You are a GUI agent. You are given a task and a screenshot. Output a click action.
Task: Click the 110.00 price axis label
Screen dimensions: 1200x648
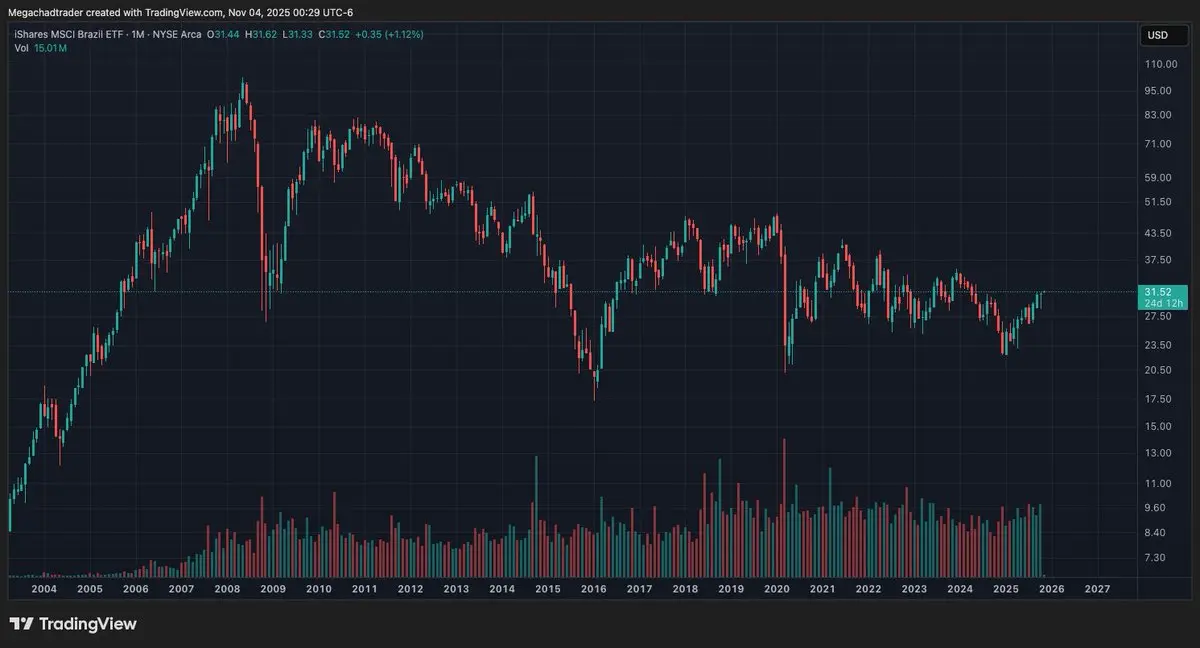[1160, 64]
